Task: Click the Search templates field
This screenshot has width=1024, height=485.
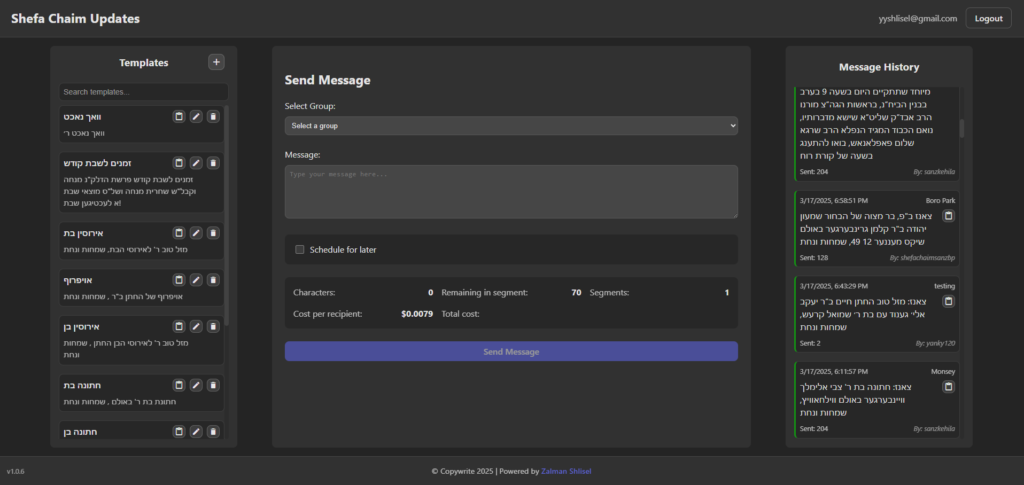Action: click(x=144, y=92)
